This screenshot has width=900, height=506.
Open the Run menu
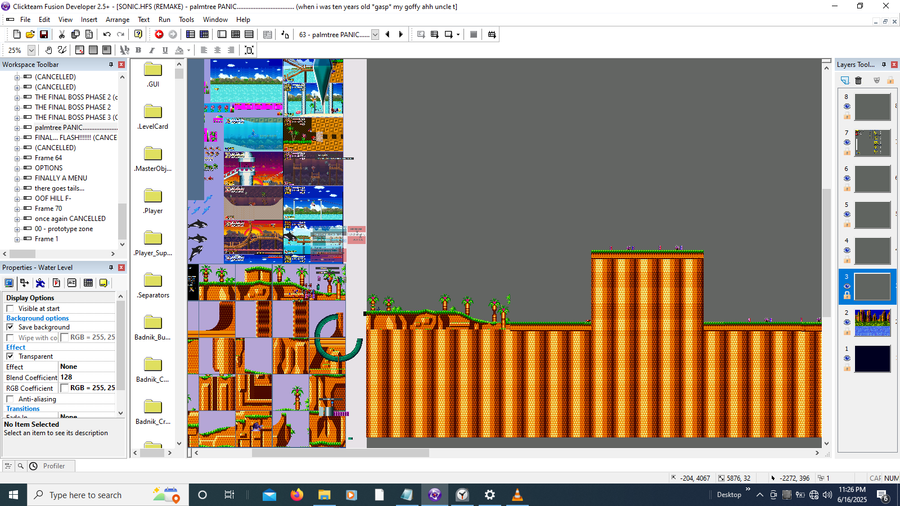164,20
